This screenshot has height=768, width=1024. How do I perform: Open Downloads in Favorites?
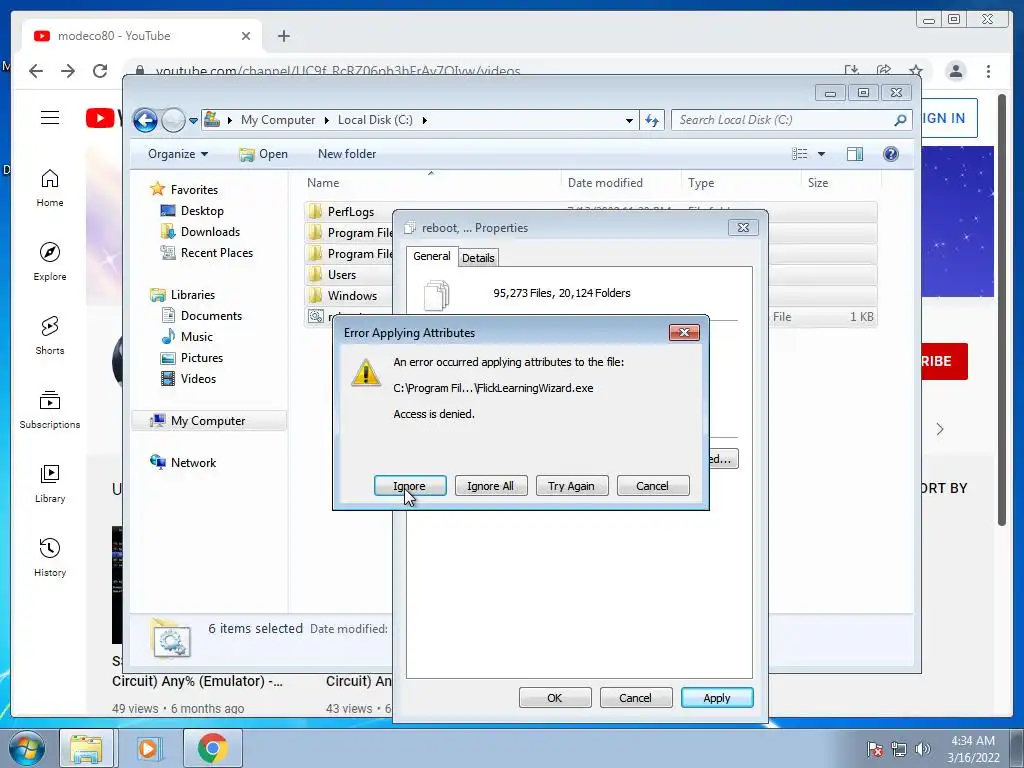point(210,232)
